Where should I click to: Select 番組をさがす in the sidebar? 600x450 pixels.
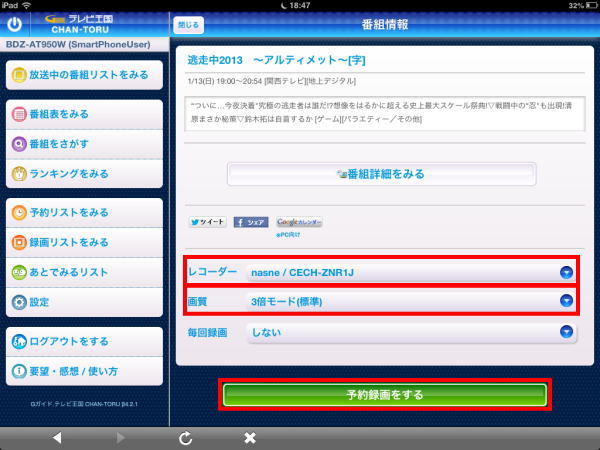click(84, 144)
